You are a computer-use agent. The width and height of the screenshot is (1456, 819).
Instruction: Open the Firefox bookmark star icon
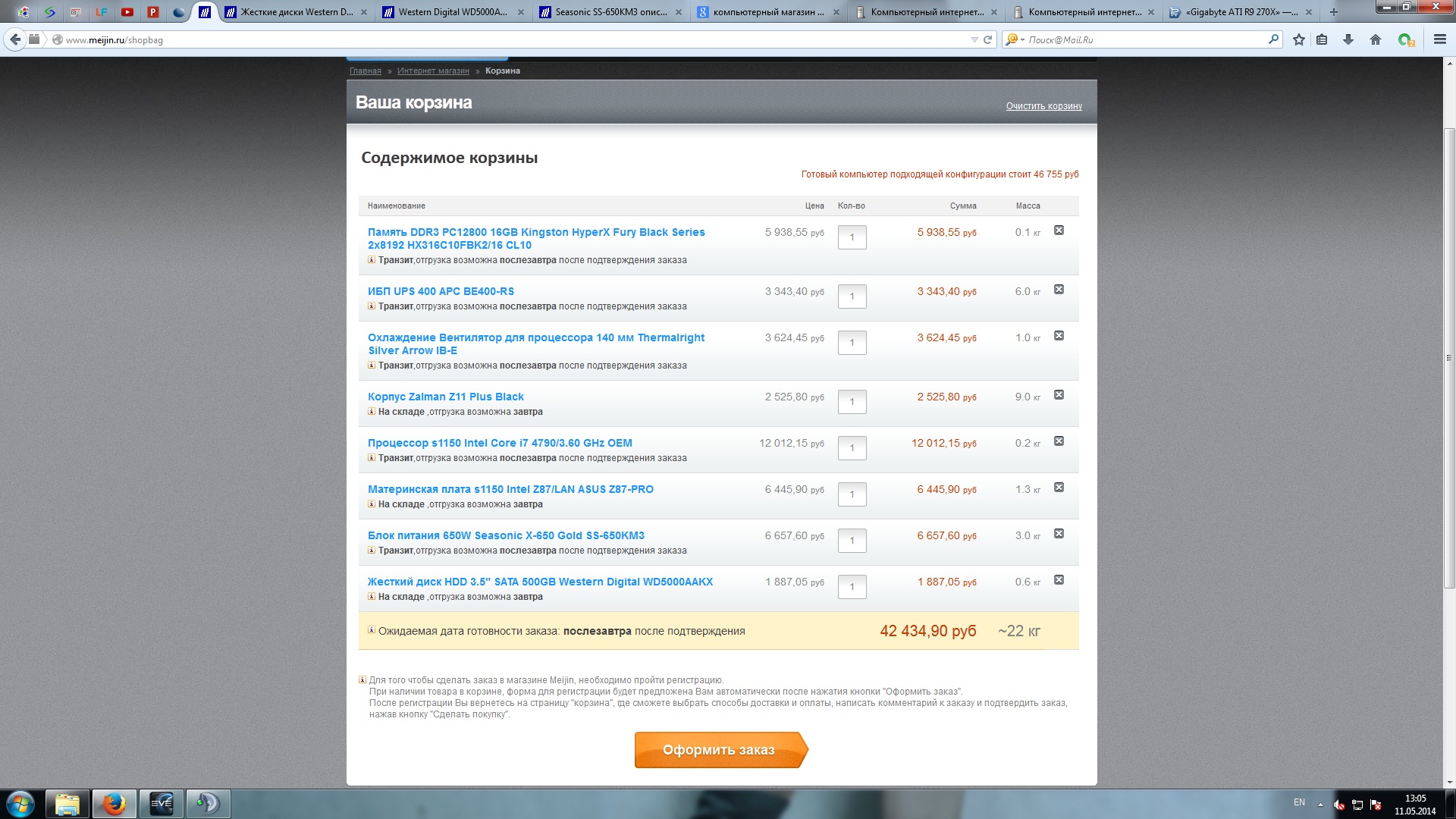pyautogui.click(x=1299, y=39)
